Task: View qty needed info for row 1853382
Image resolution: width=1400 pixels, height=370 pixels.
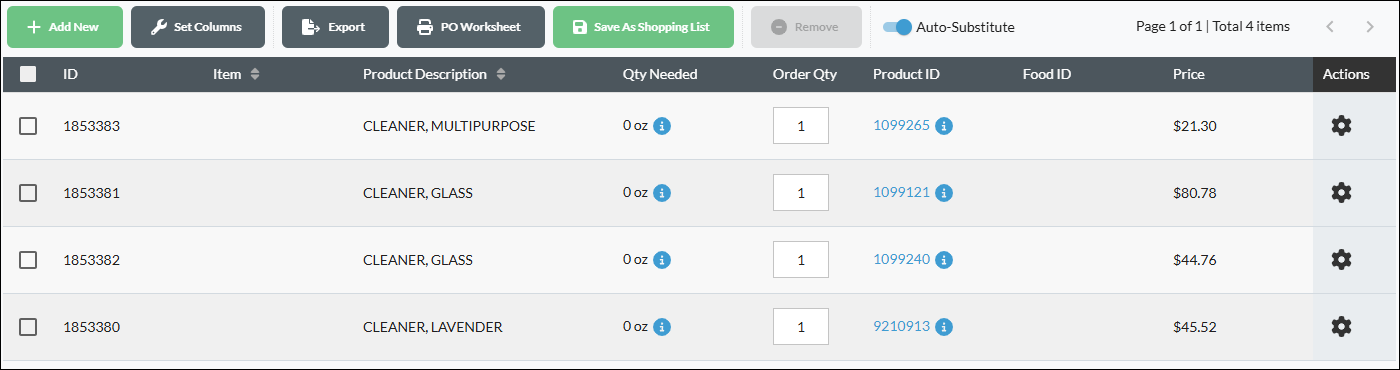Action: point(662,260)
